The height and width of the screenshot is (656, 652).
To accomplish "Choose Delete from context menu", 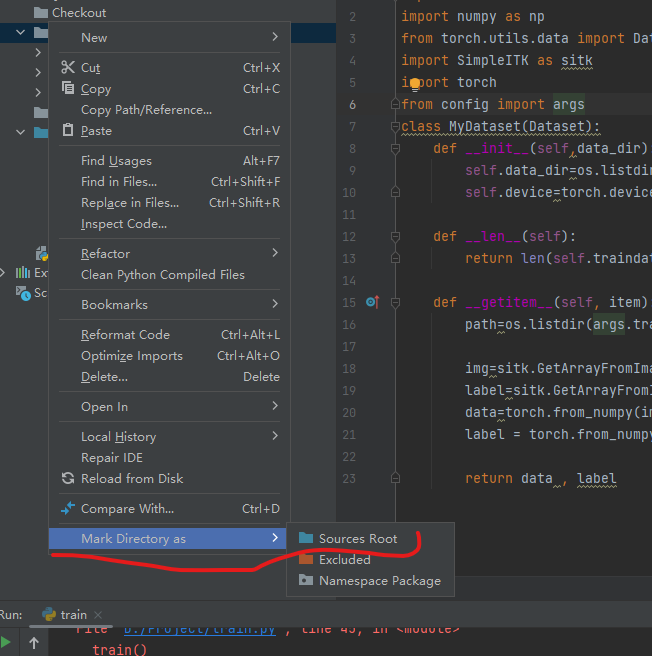I will pyautogui.click(x=169, y=377).
